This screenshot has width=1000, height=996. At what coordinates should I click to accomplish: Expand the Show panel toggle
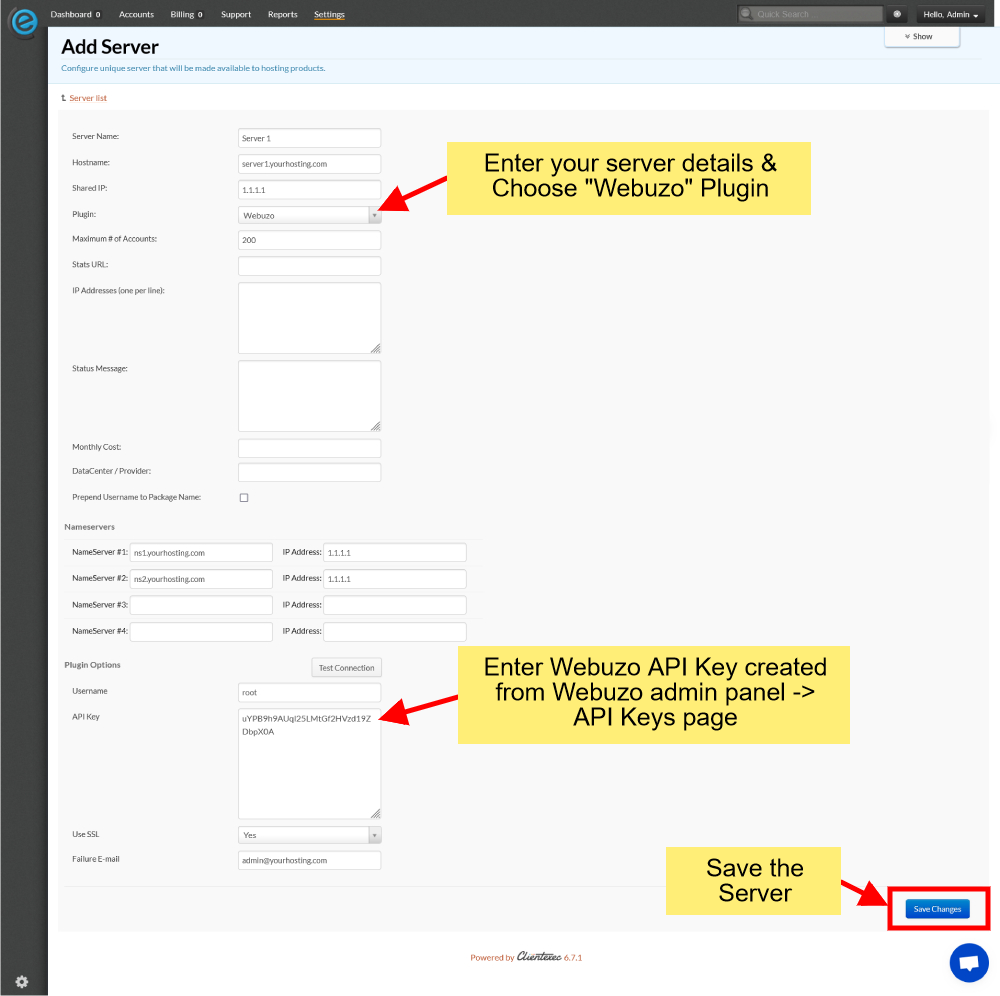[920, 36]
